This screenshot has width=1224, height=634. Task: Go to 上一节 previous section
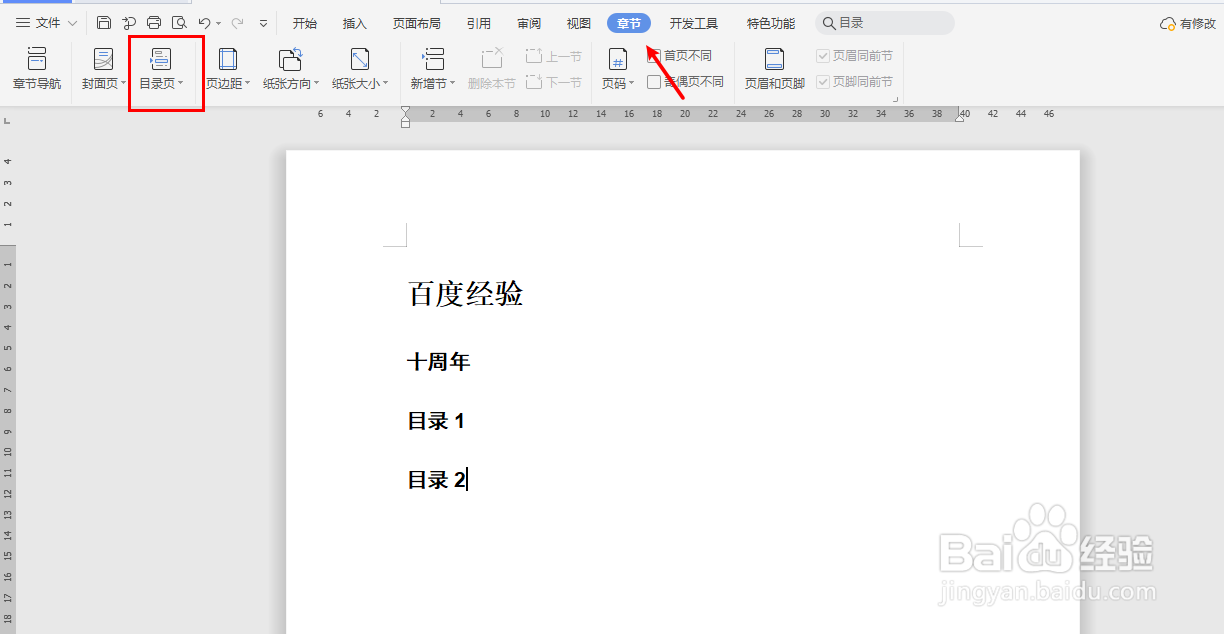[x=554, y=57]
